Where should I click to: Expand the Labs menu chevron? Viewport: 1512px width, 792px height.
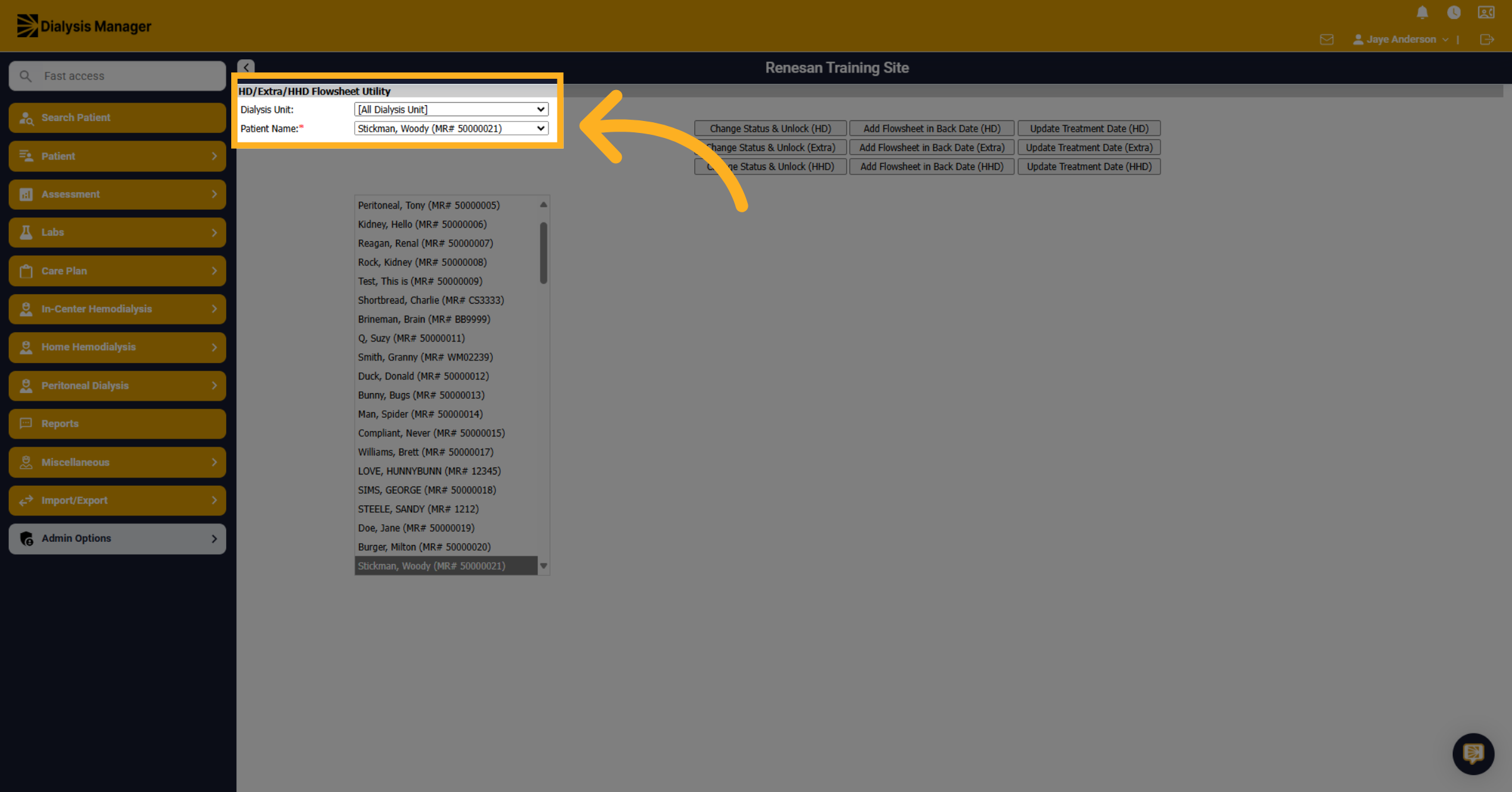[214, 232]
